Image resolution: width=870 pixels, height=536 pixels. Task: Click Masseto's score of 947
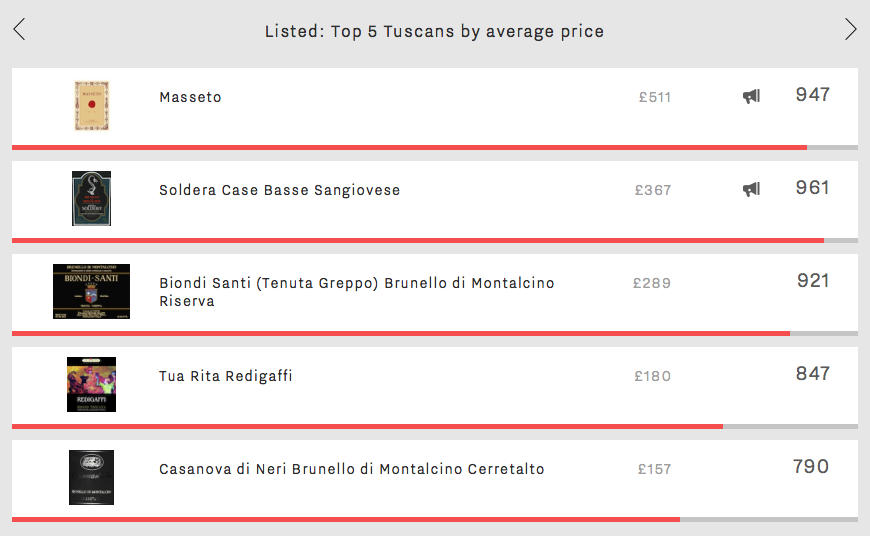click(813, 95)
